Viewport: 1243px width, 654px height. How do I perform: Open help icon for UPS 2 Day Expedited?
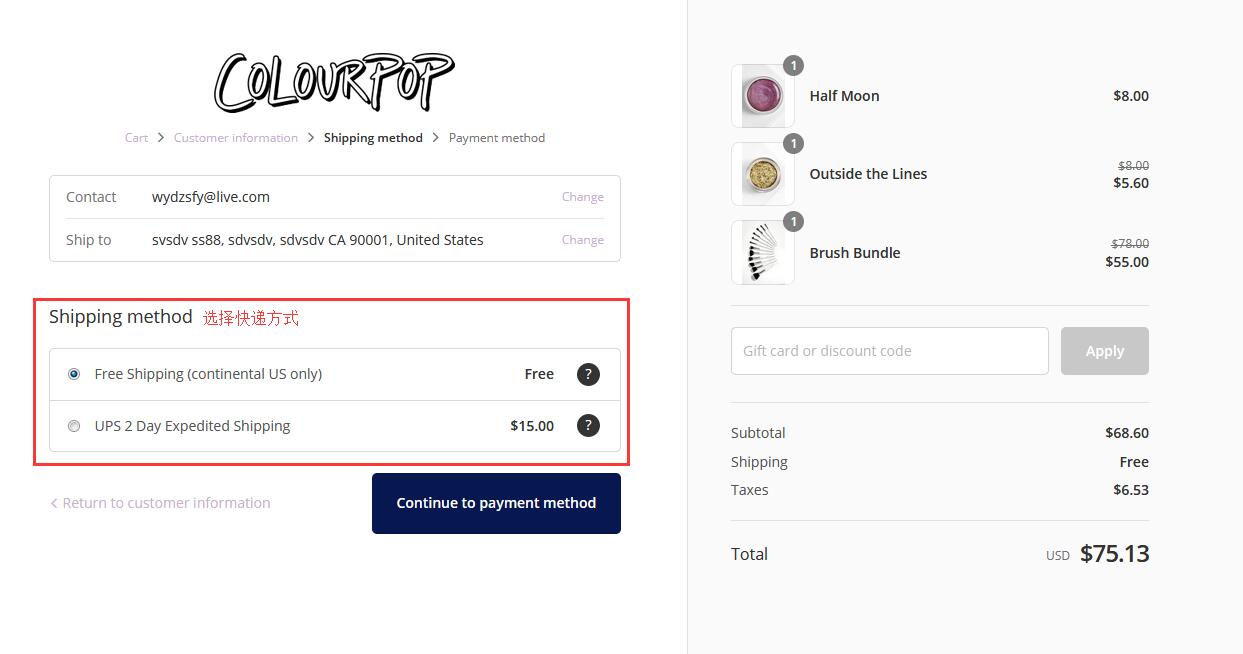click(588, 426)
